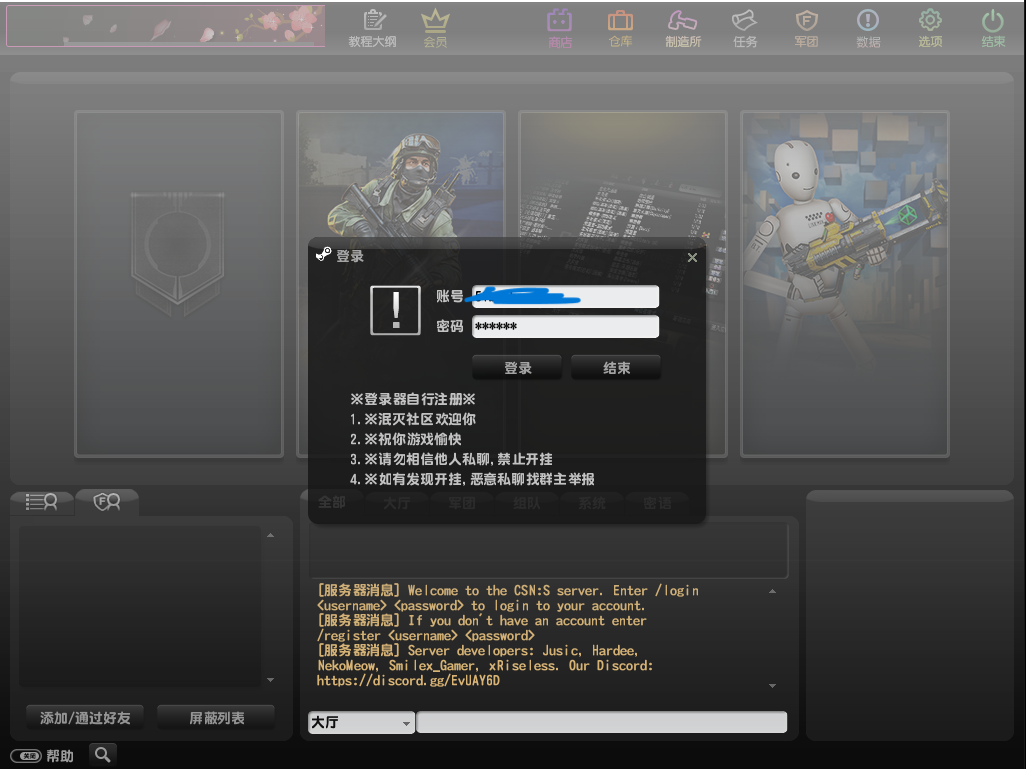Image resolution: width=1026 pixels, height=769 pixels.
Task: Click the 添加/通过好友 button
Action: pos(85,718)
